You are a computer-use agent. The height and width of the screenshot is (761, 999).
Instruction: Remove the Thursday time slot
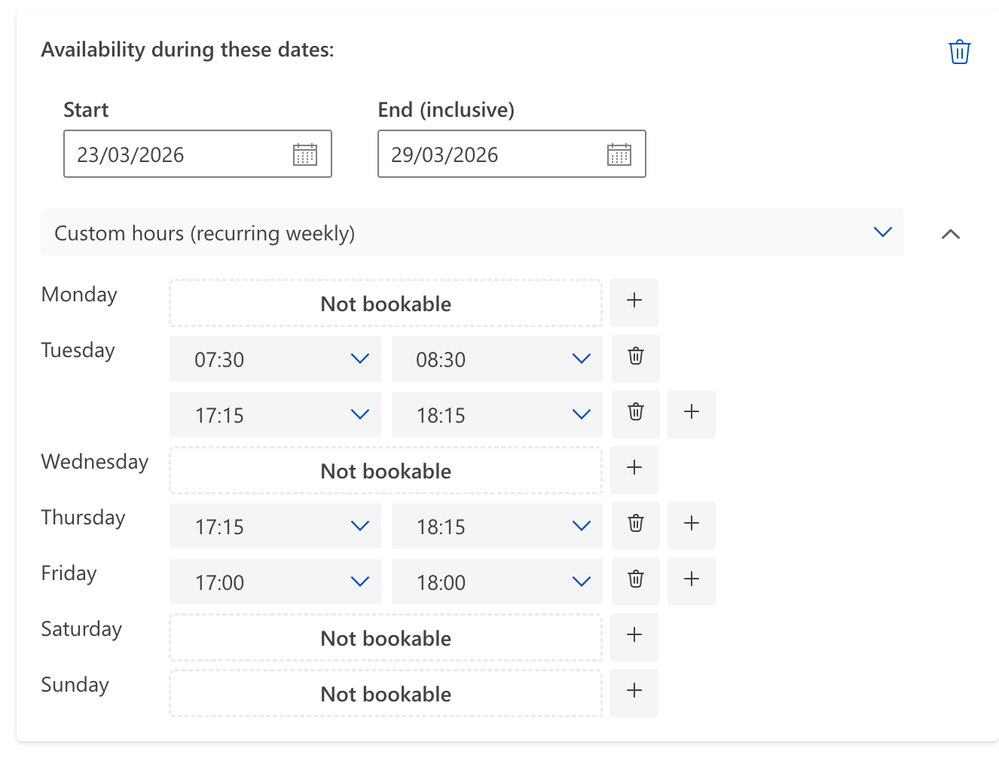(635, 524)
